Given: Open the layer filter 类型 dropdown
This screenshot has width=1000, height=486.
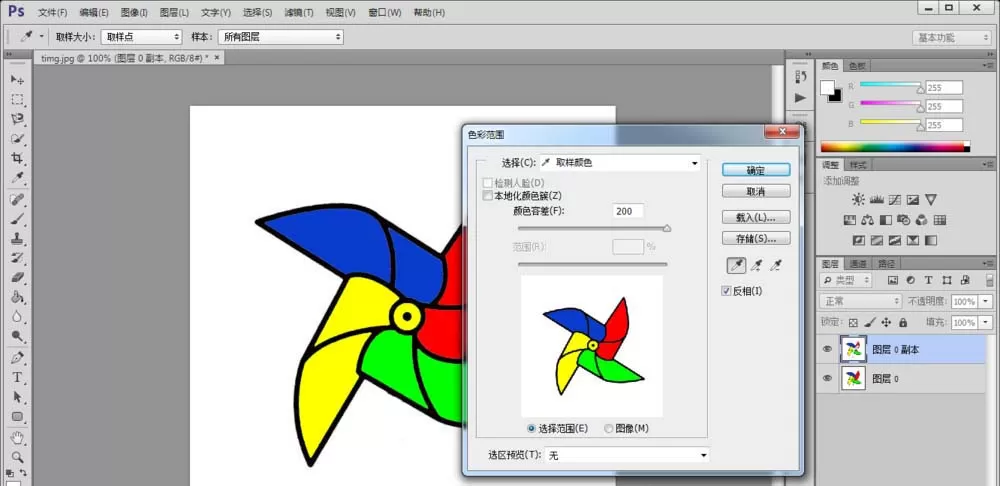Looking at the screenshot, I should (846, 280).
